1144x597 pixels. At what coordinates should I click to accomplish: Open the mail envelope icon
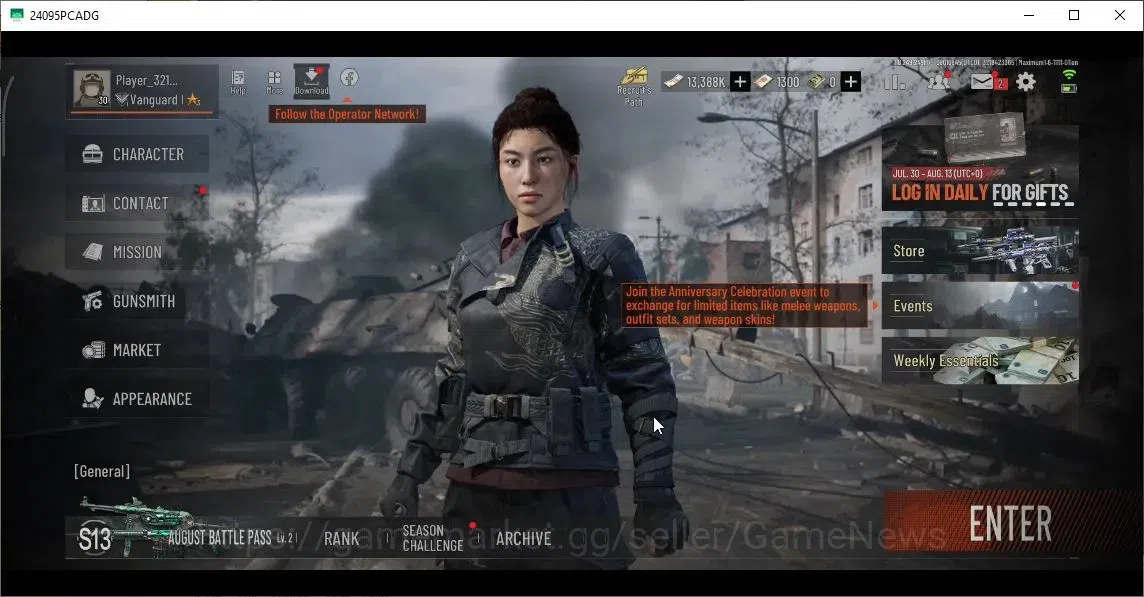click(982, 82)
